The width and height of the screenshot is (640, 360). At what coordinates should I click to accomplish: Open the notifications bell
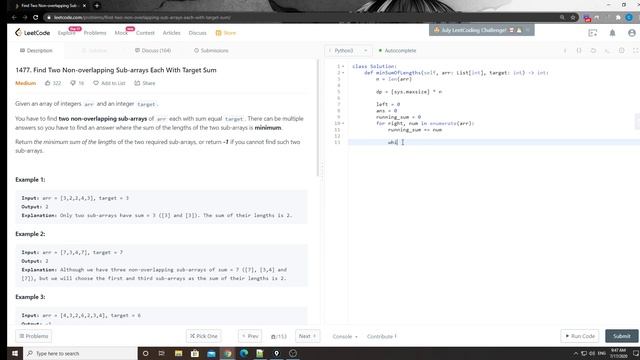[612, 33]
